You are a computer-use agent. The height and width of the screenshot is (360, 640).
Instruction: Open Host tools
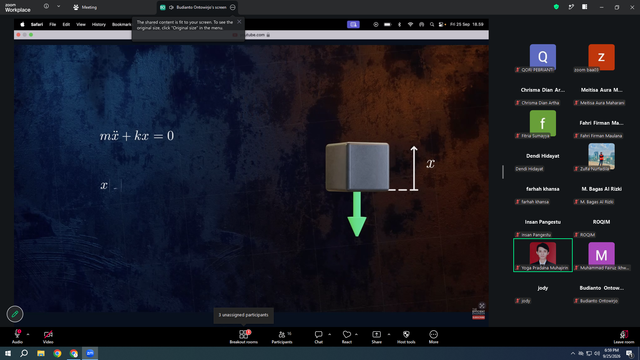point(406,337)
